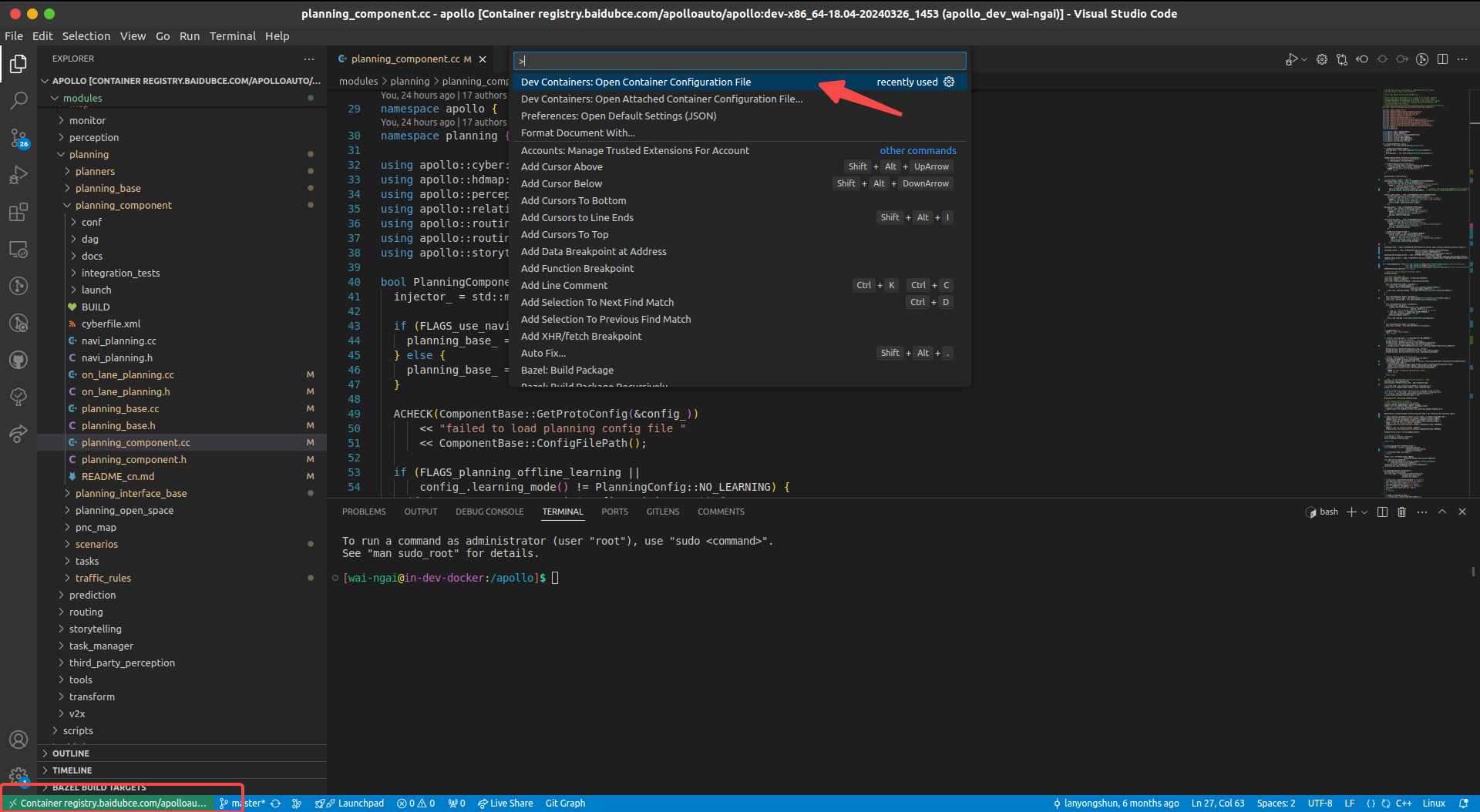Open the GitHub panel icon in the sidebar
The image size is (1480, 812).
[18, 360]
